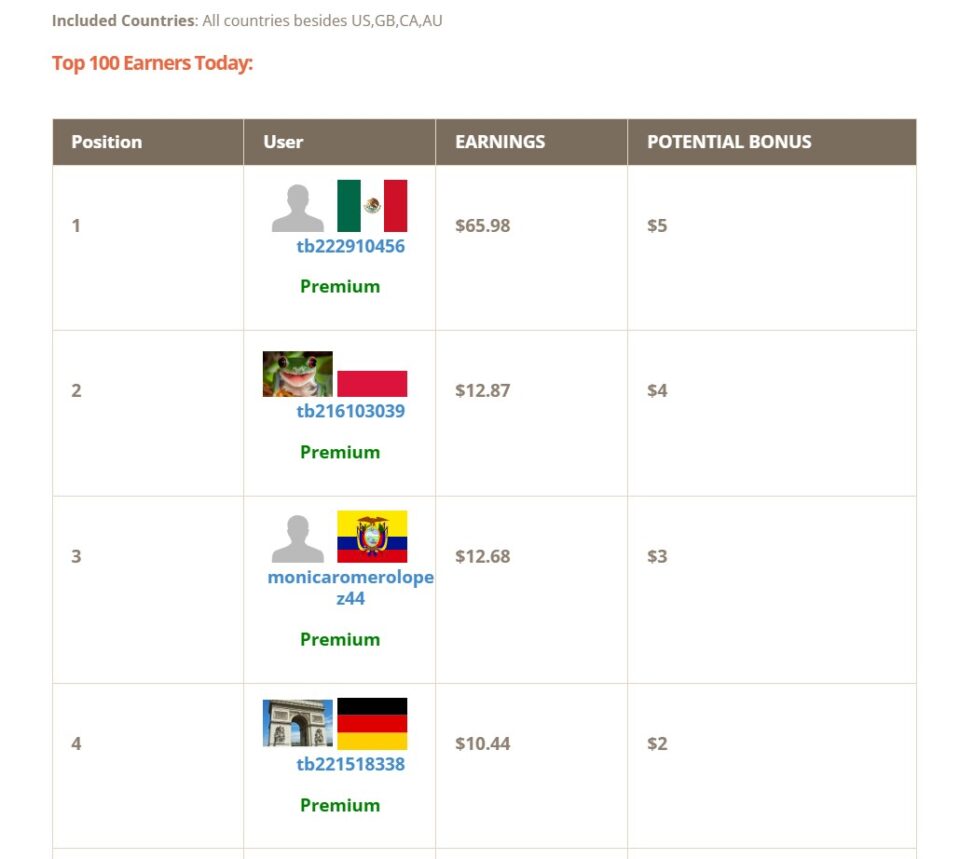Click the Premium label under tb221518338

tap(340, 805)
